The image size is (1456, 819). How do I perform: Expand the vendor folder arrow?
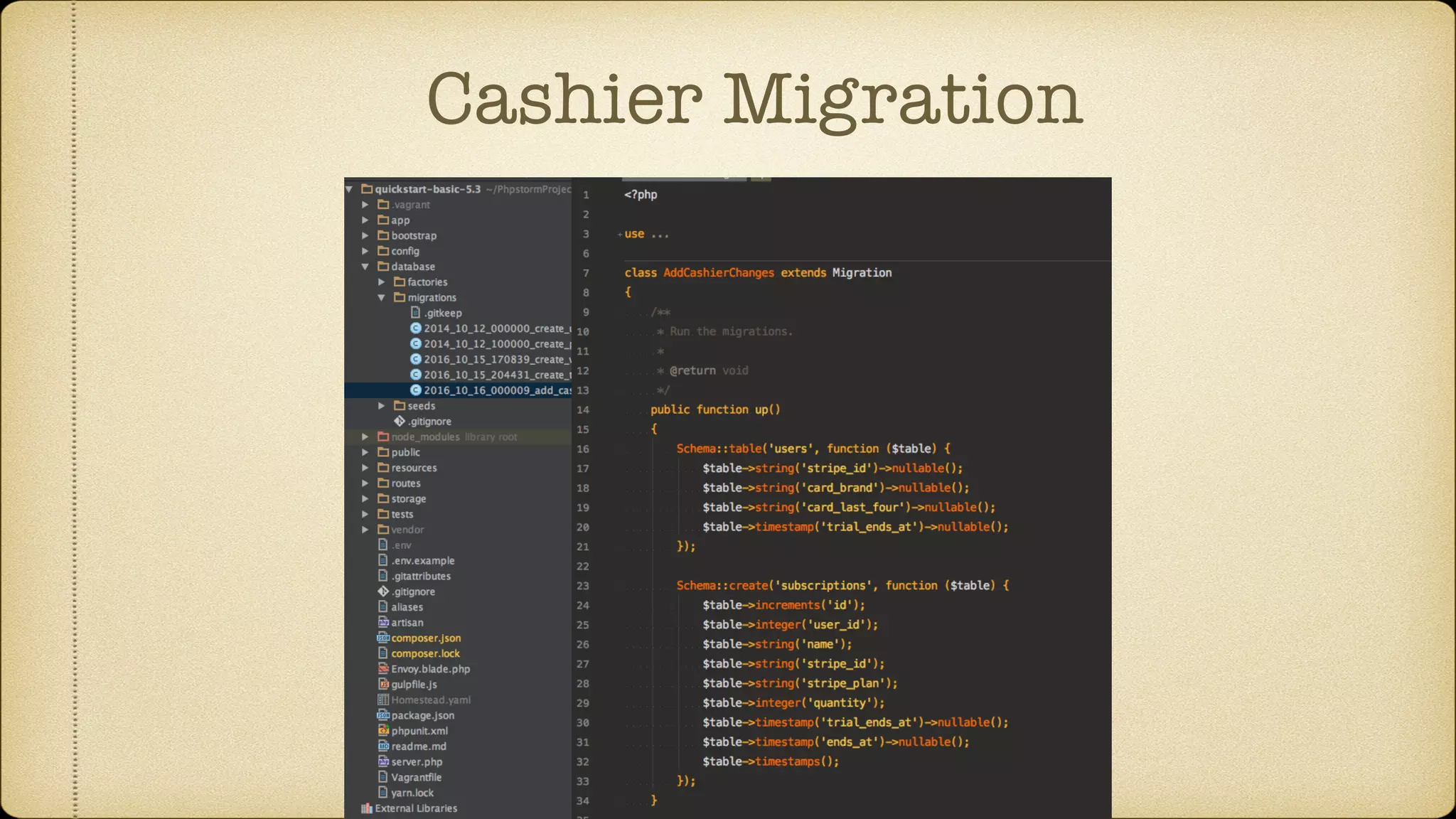point(365,530)
